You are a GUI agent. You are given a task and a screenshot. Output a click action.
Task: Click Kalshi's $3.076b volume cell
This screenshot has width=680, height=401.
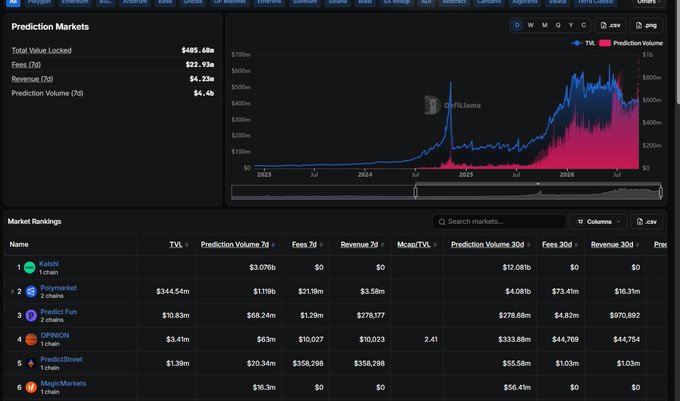click(x=262, y=267)
